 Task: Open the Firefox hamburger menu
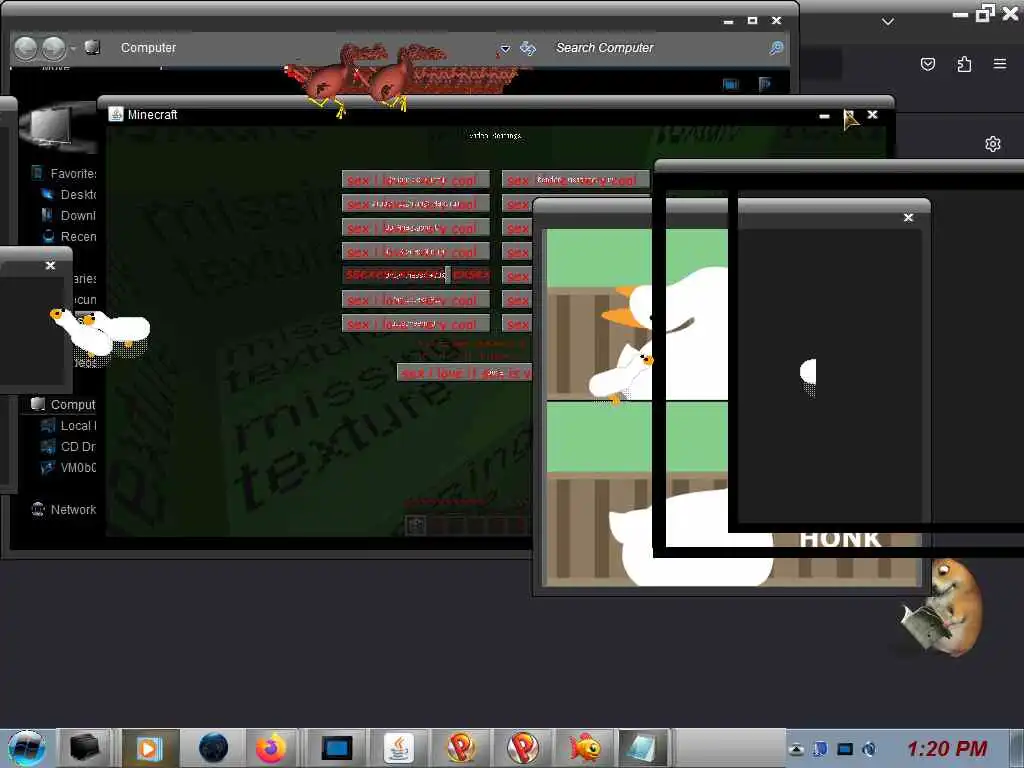[x=1000, y=64]
